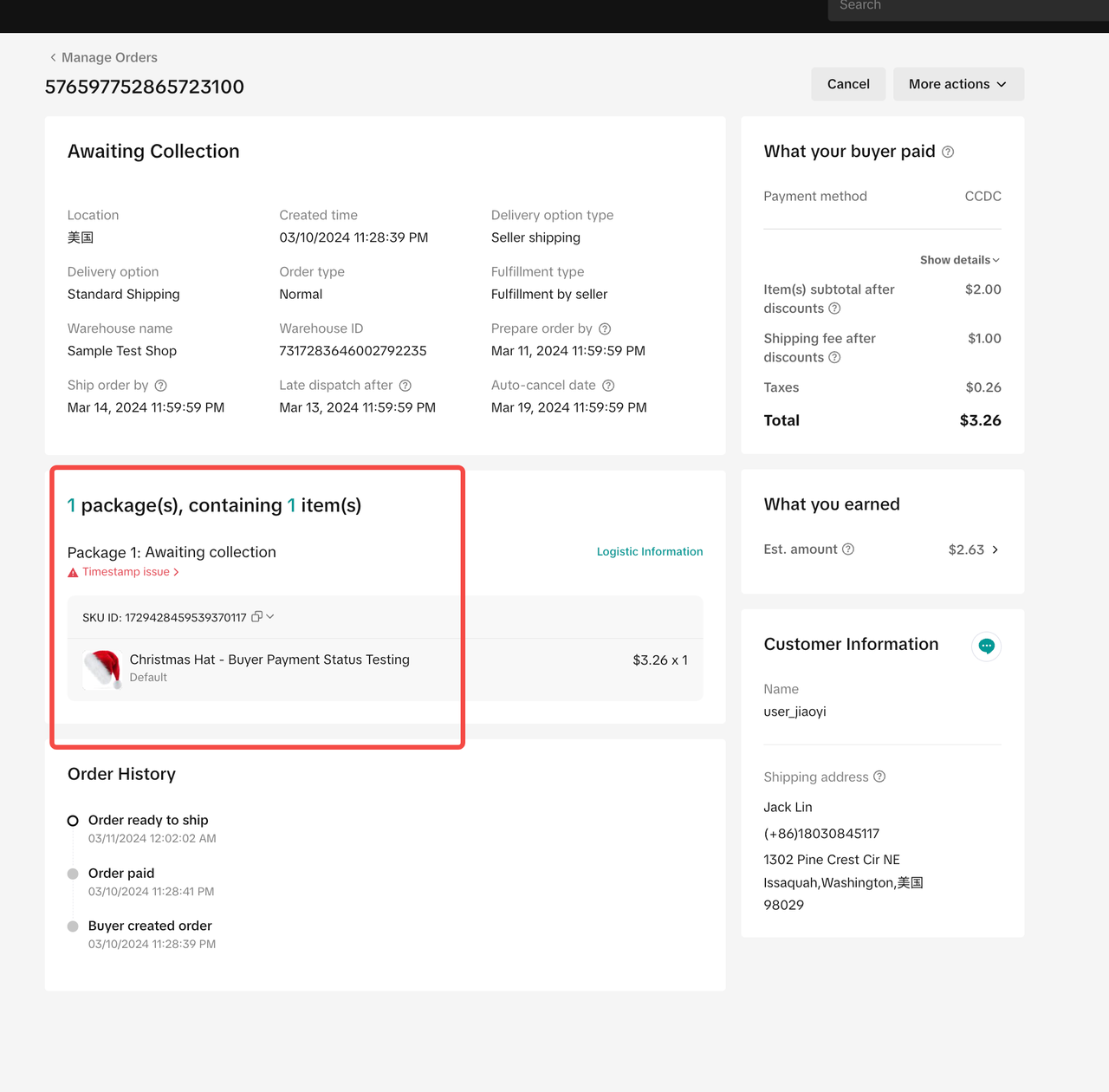The width and height of the screenshot is (1109, 1092).
Task: Expand the estimated amount $2.63 arrow
Action: (995, 549)
